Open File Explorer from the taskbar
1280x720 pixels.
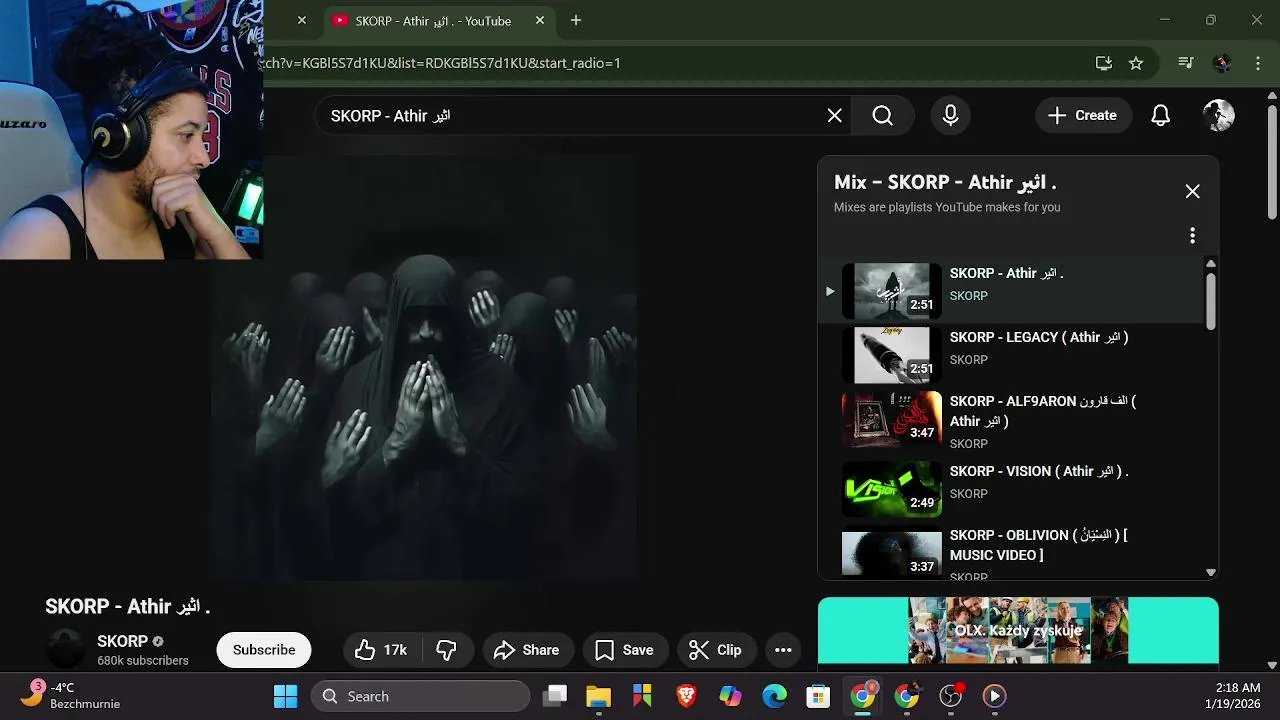click(x=598, y=696)
